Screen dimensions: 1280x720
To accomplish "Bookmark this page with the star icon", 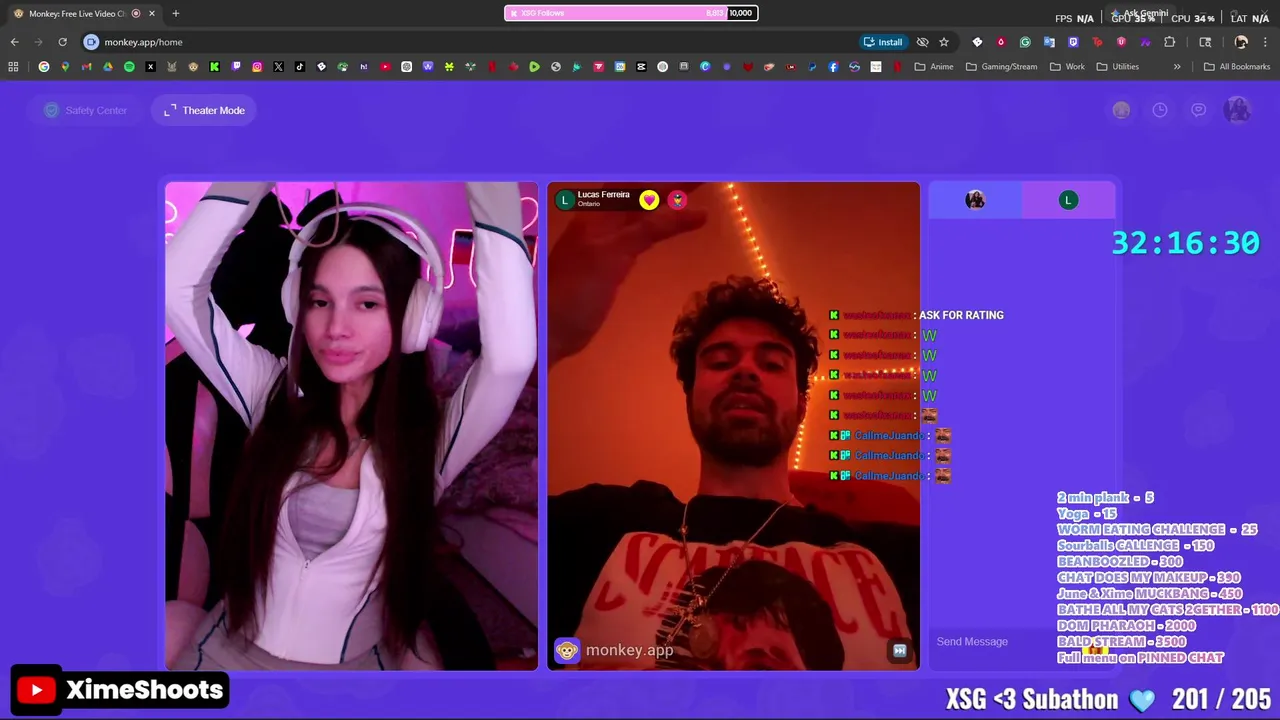I will pos(944,42).
